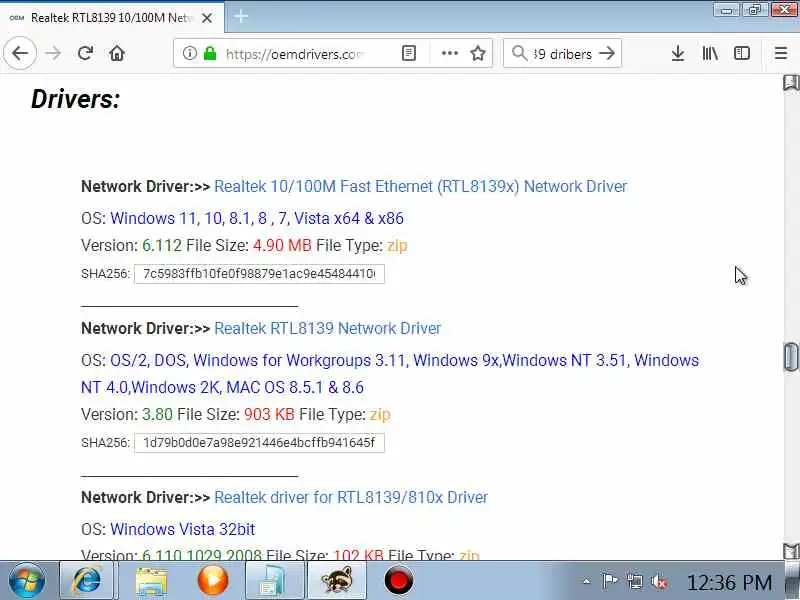Open Action Center flag icon

pyautogui.click(x=610, y=581)
